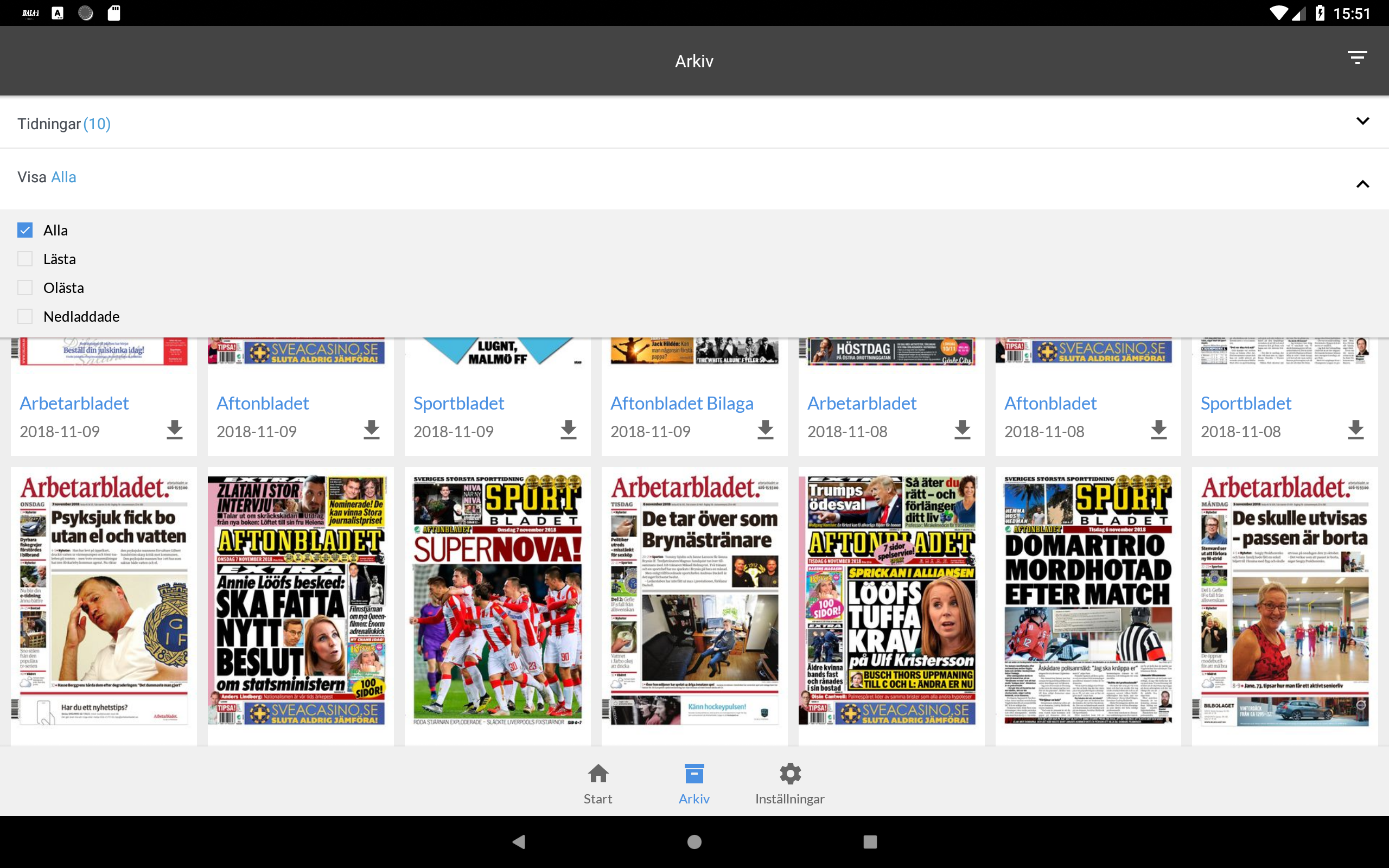Enable the Olästa checkbox

[24, 288]
